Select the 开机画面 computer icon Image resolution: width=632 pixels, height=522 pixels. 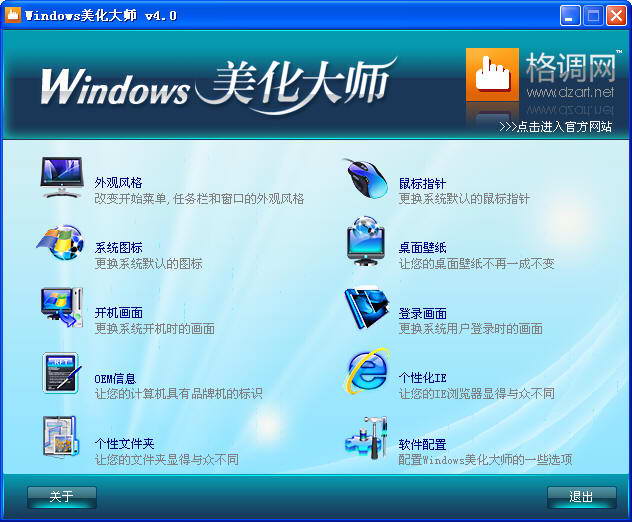[x=62, y=308]
